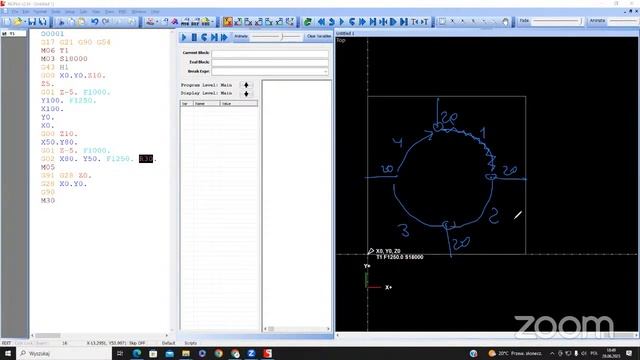Start debugging with the play icon

[x=184, y=38]
